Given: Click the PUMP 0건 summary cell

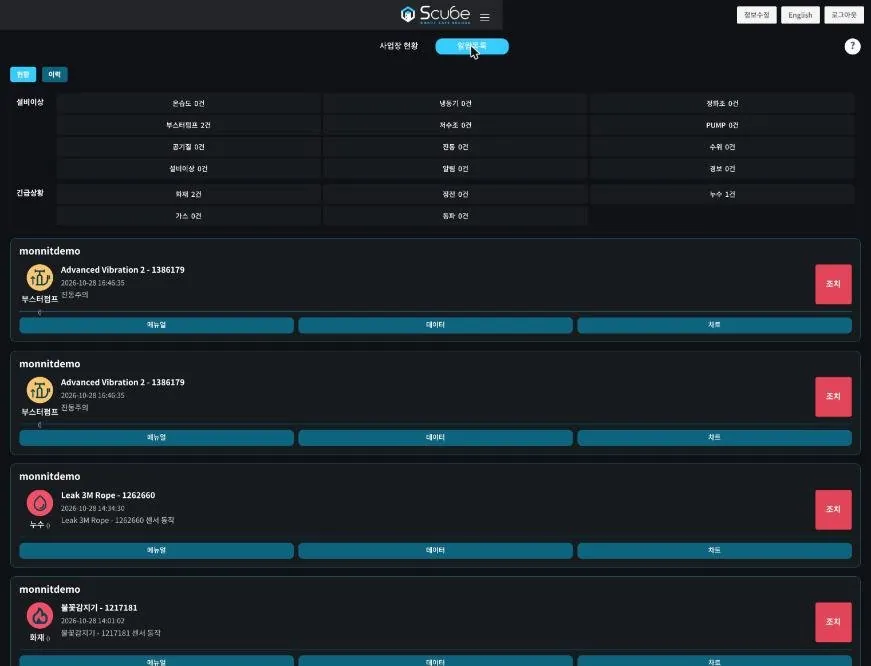Looking at the screenshot, I should (x=722, y=125).
